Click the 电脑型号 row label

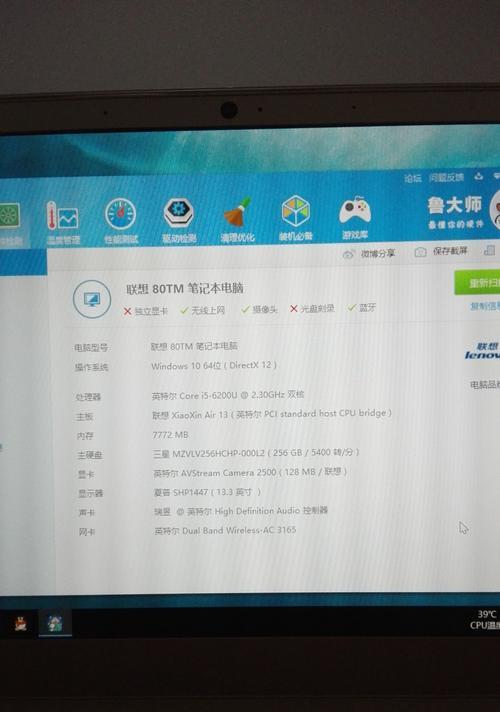tap(91, 348)
